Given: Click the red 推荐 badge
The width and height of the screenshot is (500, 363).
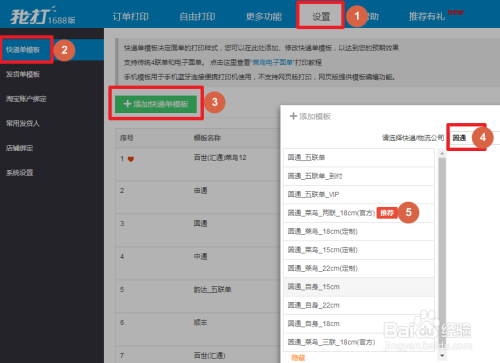Looking at the screenshot, I should pos(387,213).
